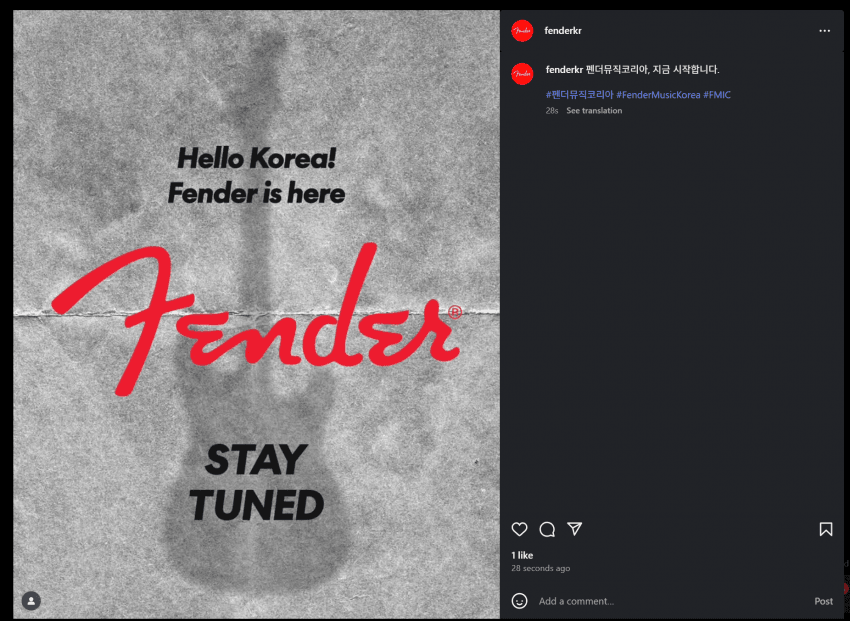The image size is (850, 621).
Task: Open the three-dot more options menu
Action: coord(825,31)
